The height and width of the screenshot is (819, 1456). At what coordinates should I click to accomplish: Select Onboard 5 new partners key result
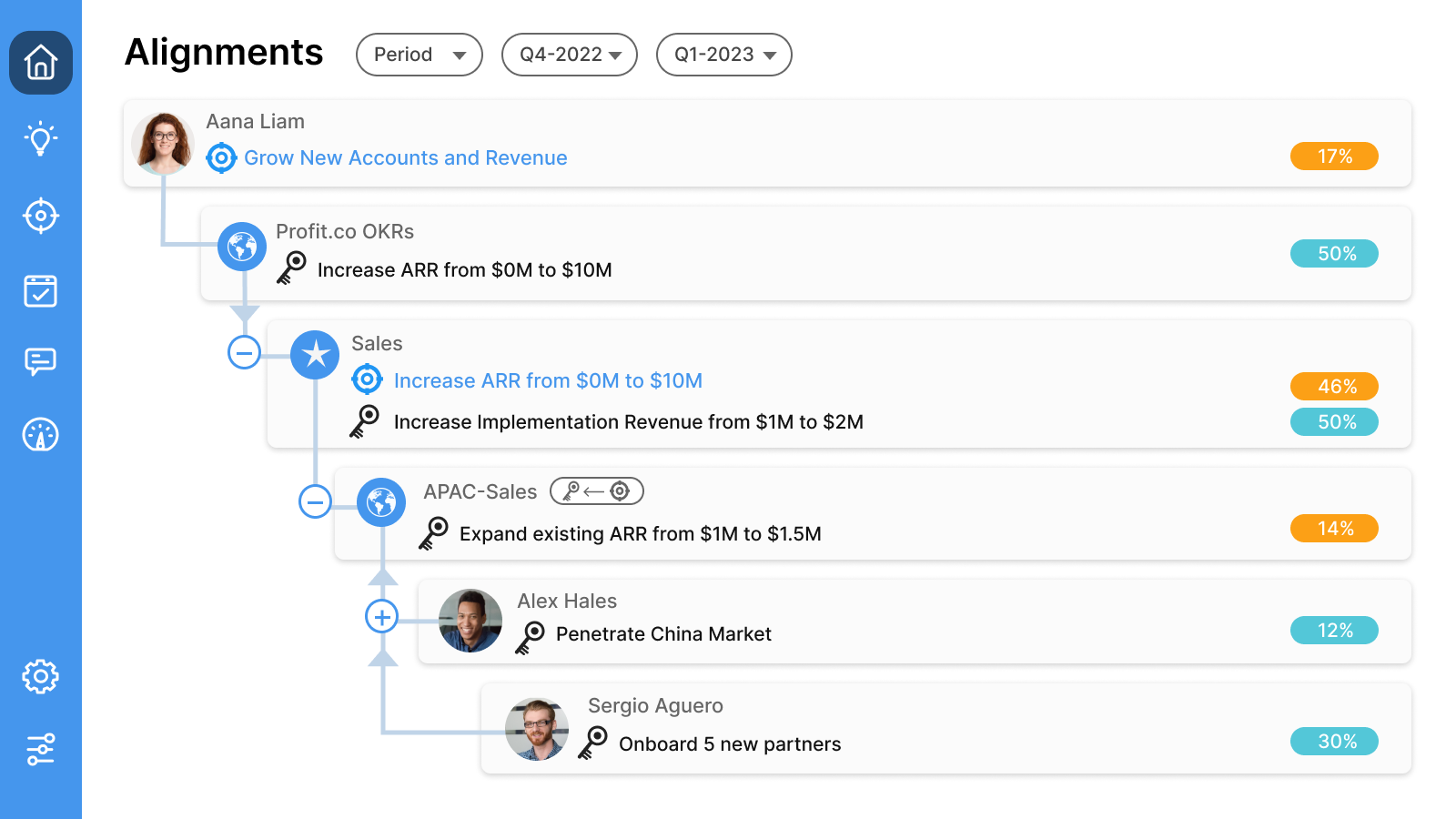(x=730, y=744)
